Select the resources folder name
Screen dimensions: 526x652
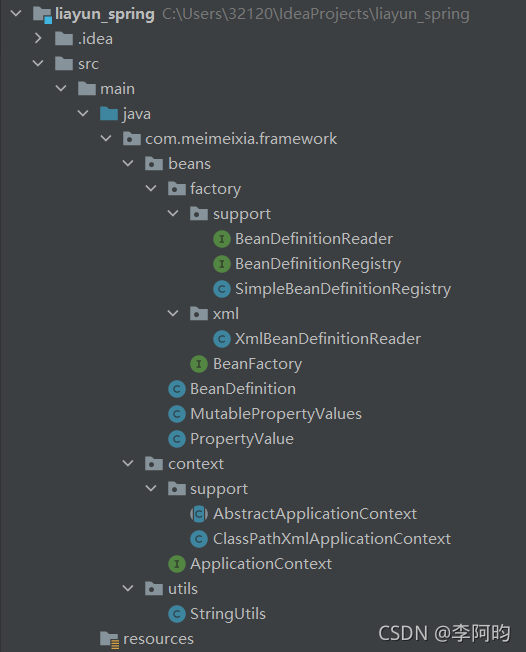pos(158,639)
